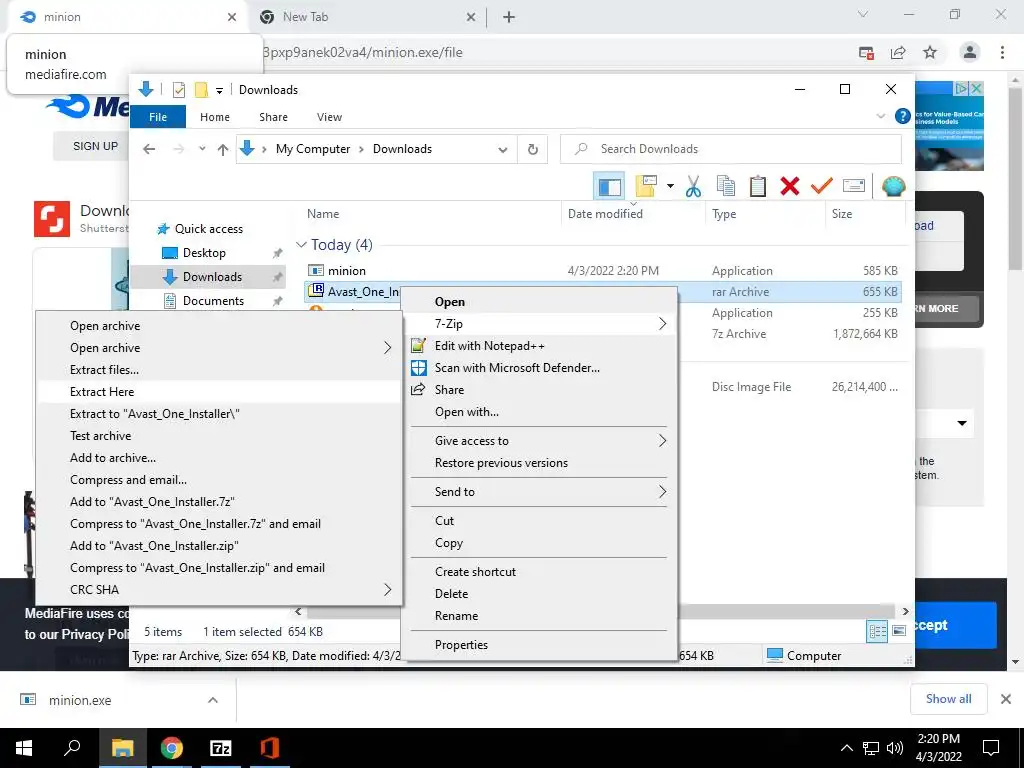This screenshot has width=1024, height=768.
Task: Open minion.exe download options chevron
Action: (x=213, y=700)
